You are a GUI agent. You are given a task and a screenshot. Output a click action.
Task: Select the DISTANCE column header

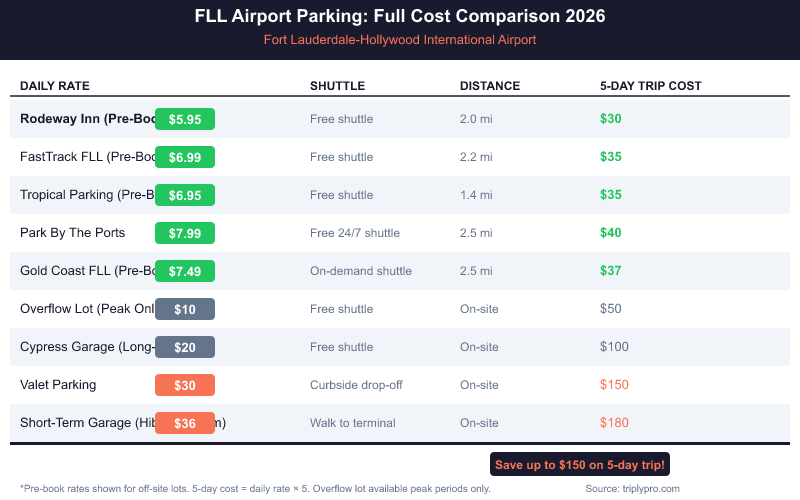pyautogui.click(x=490, y=86)
